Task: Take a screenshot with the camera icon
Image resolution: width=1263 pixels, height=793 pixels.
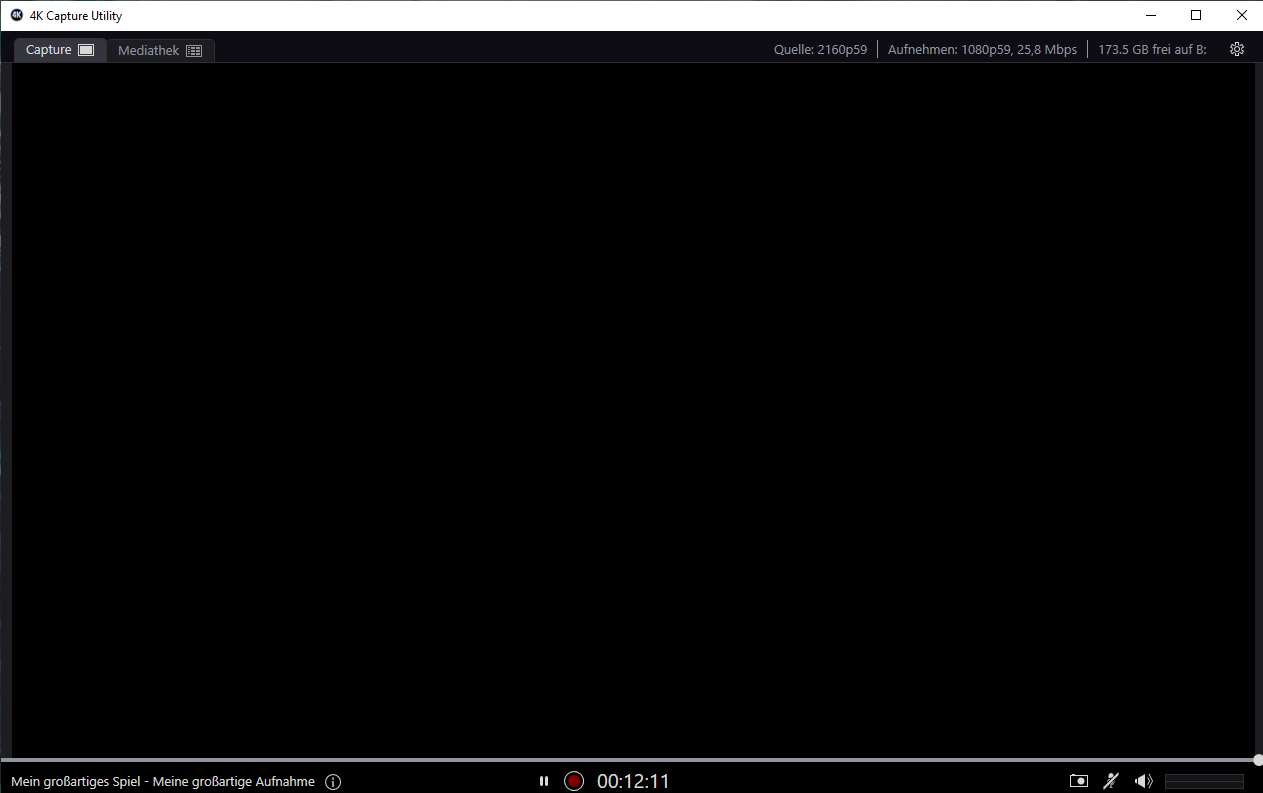Action: [x=1078, y=781]
